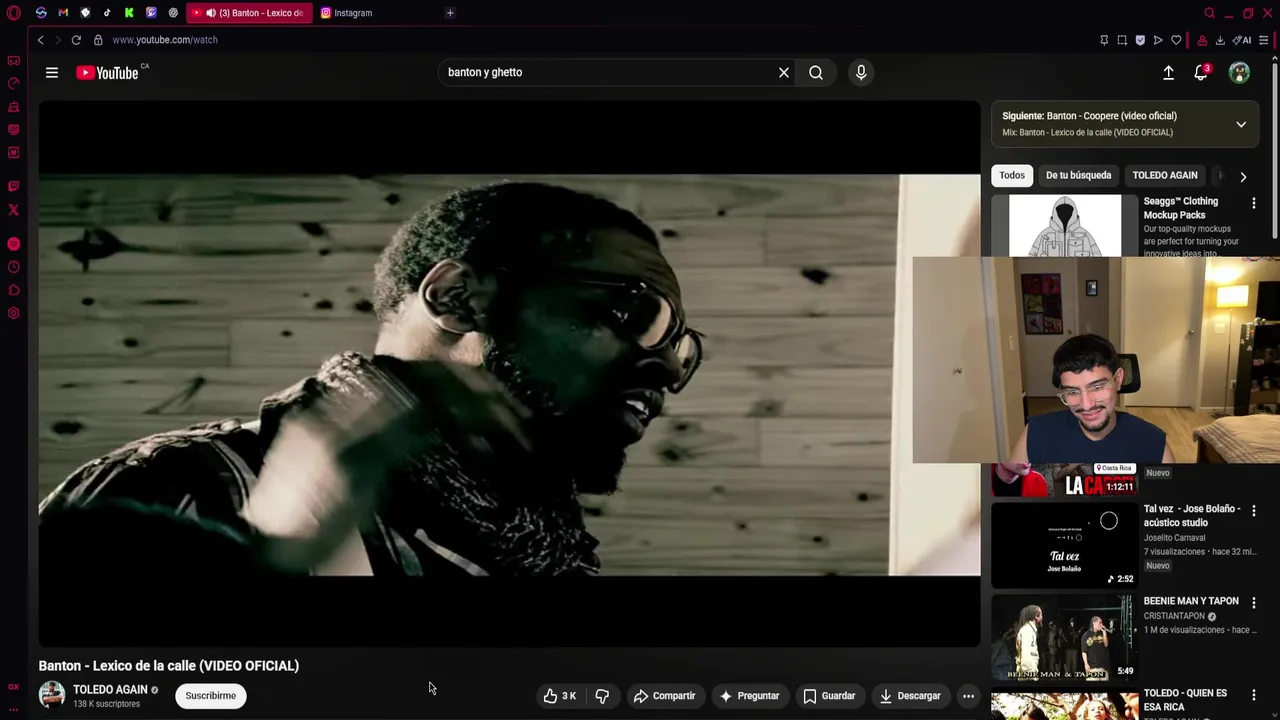The height and width of the screenshot is (720, 1280).
Task: Open the TOLEDO - QUIEN ES ESA RICA title
Action: [1185, 699]
